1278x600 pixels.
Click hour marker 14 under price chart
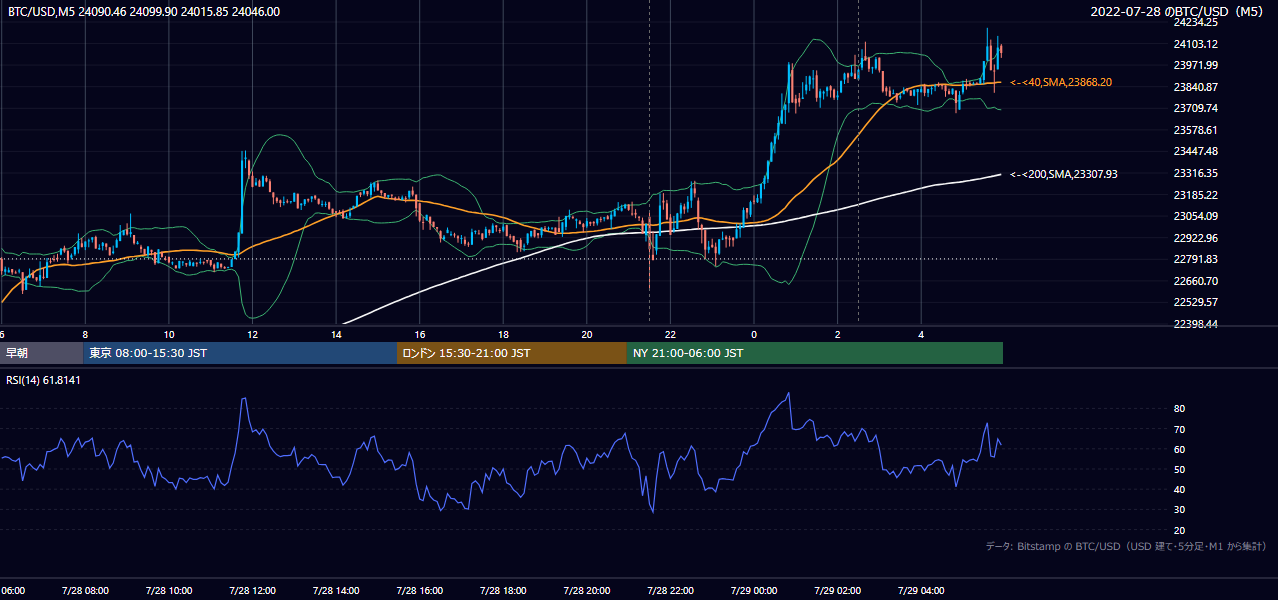click(x=336, y=334)
